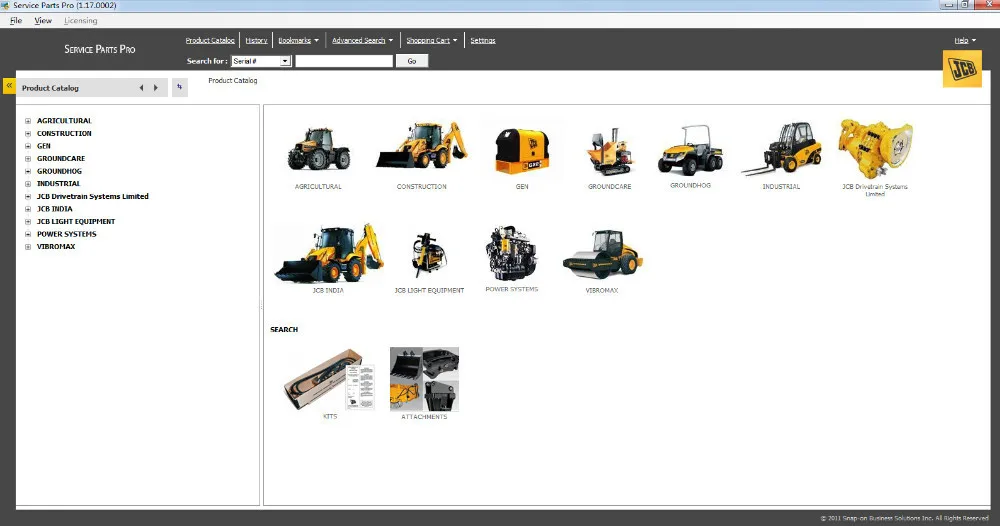Open the INDUSTRIAL forklift category image
1000x526 pixels.
(781, 149)
